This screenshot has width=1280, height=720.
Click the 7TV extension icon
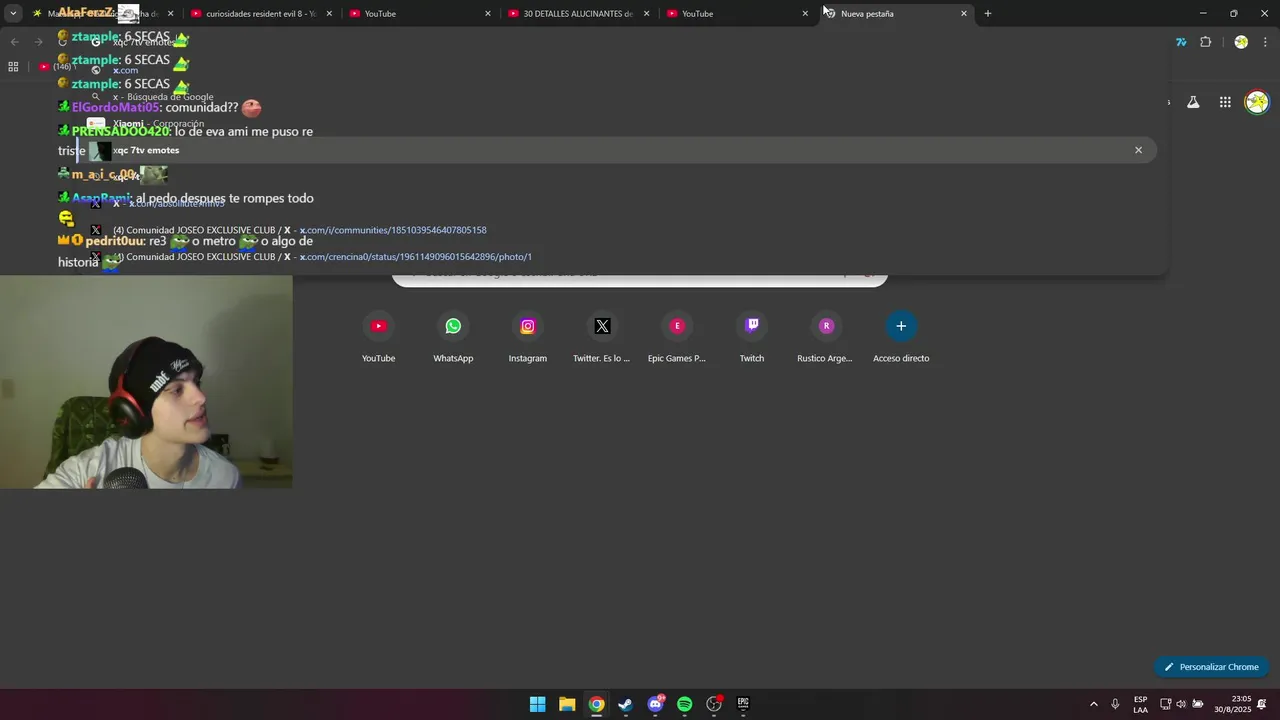click(1181, 42)
